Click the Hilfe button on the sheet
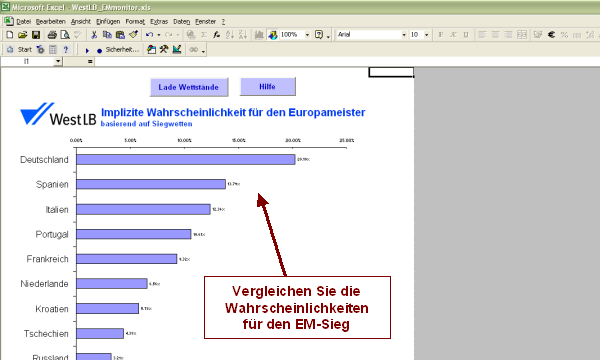This screenshot has height=360, width=600. [267, 86]
